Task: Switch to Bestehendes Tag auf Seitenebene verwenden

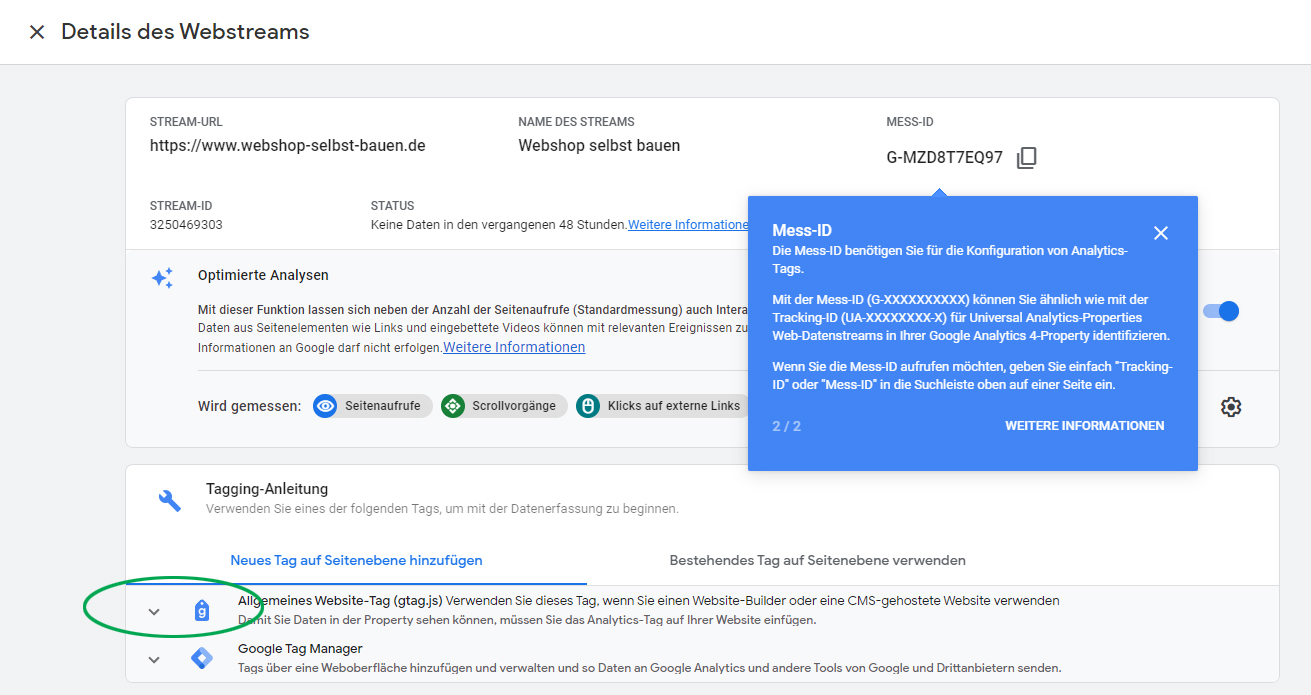Action: 817,560
